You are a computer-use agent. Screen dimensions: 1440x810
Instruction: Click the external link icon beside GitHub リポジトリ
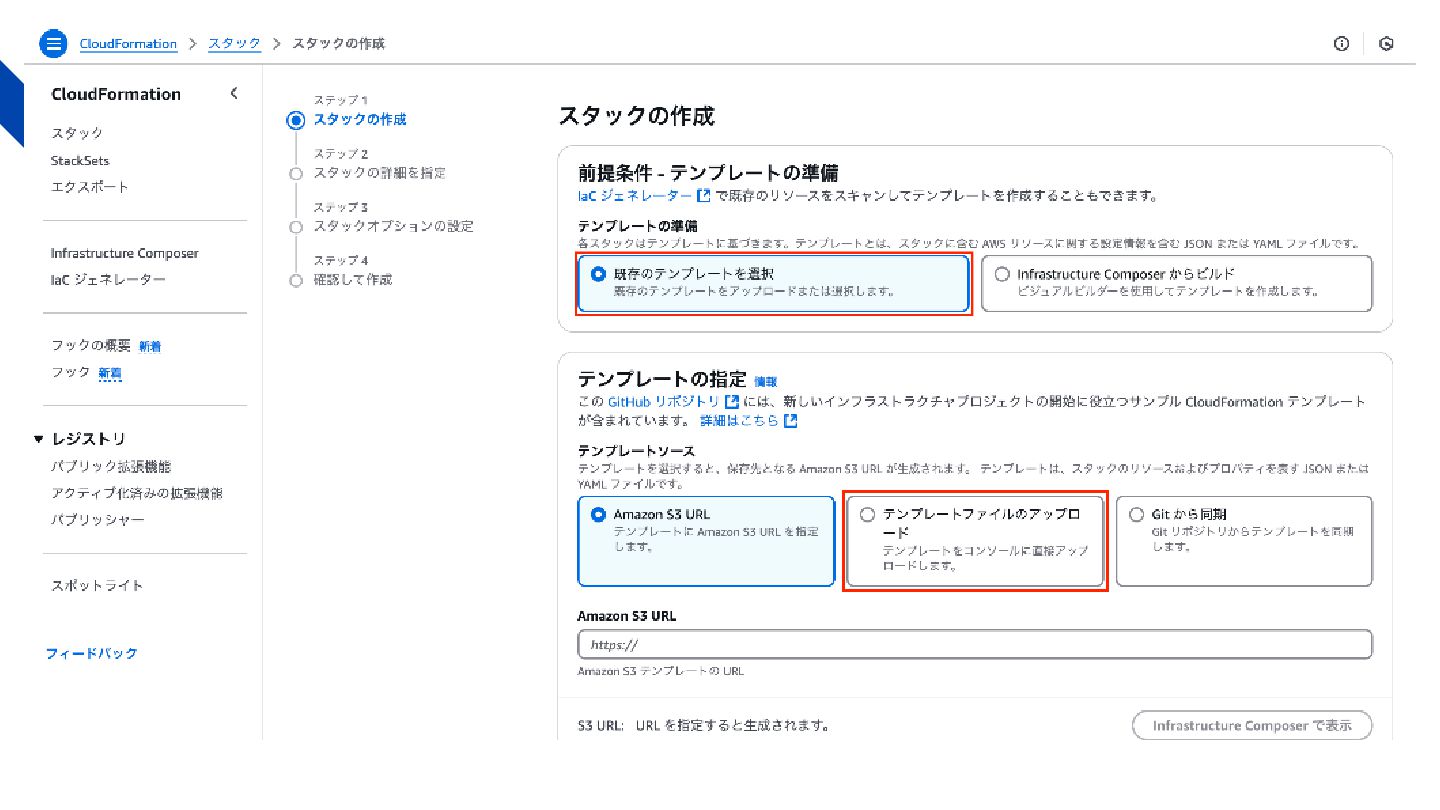click(x=732, y=401)
